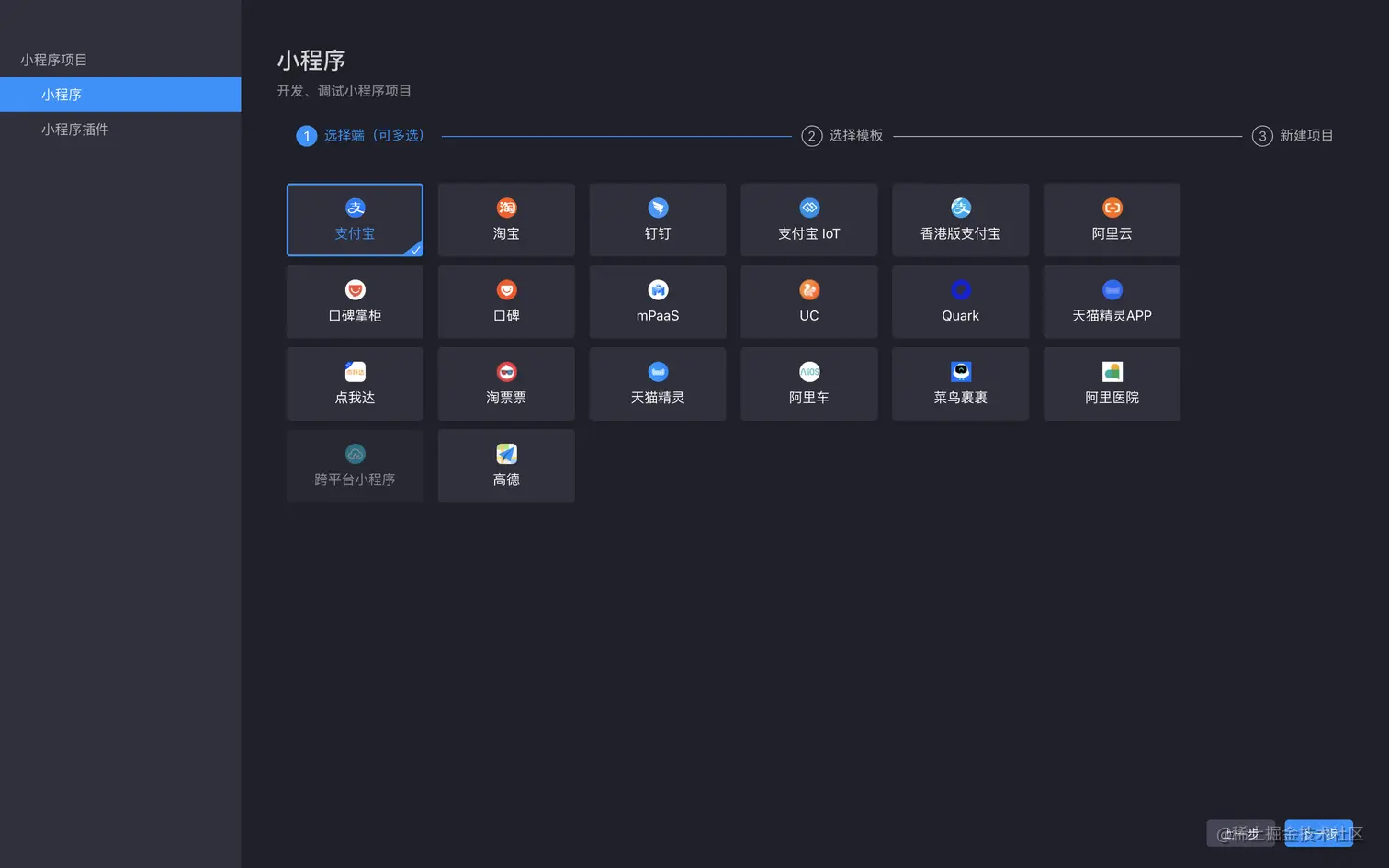Click the gray 上一步 button
1389x868 pixels.
1240,833
